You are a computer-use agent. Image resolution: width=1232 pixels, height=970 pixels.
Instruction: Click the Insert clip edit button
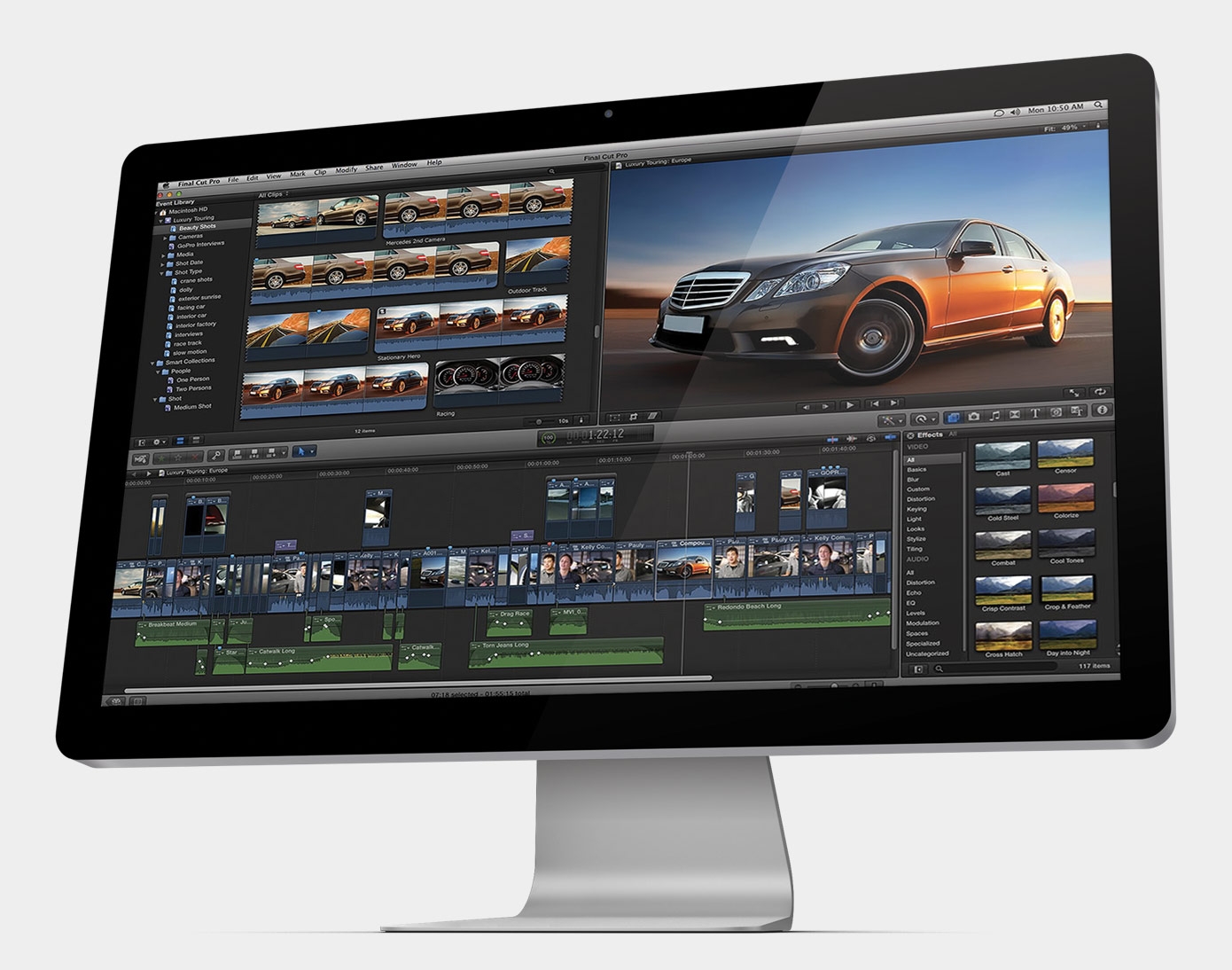tap(253, 454)
